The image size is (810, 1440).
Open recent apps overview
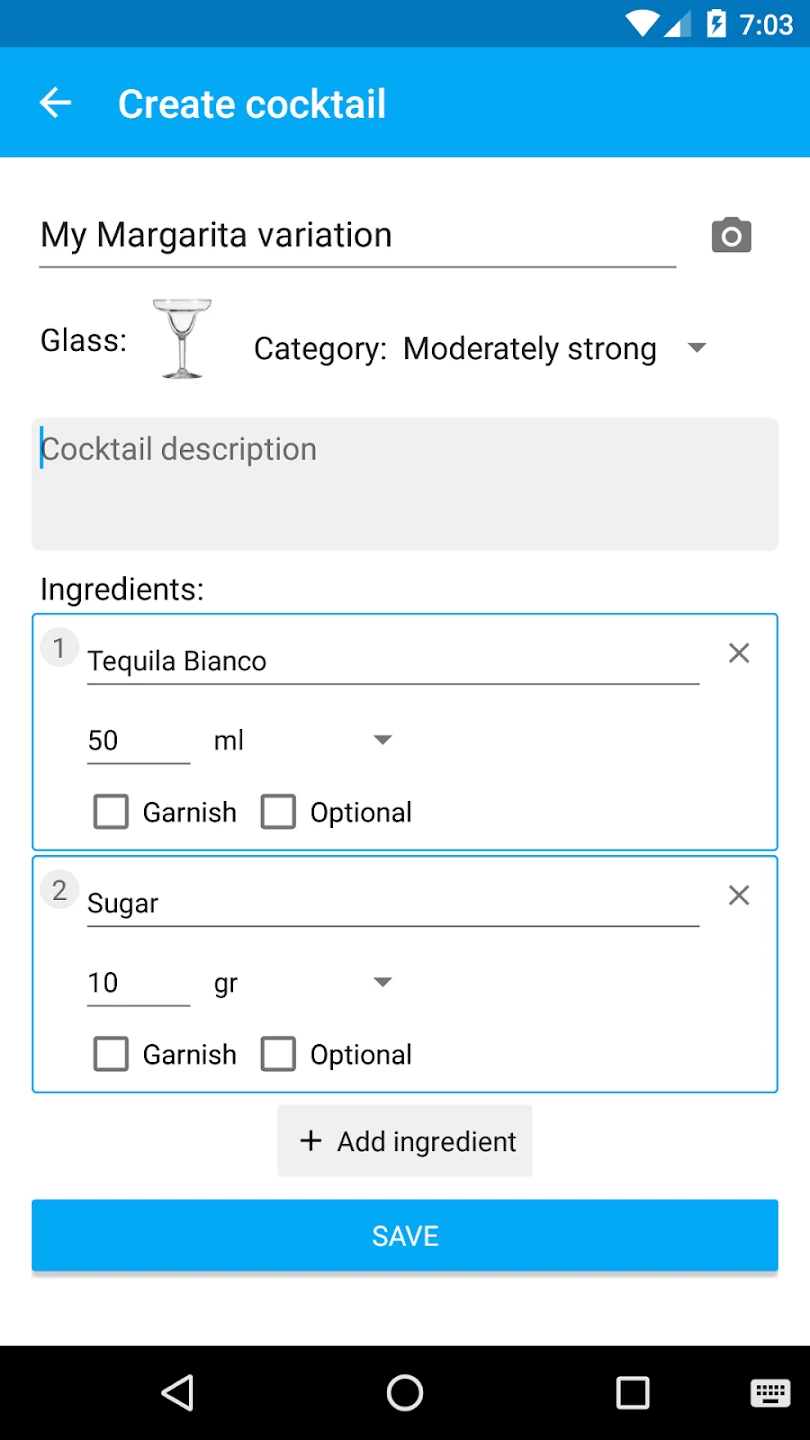click(632, 1392)
